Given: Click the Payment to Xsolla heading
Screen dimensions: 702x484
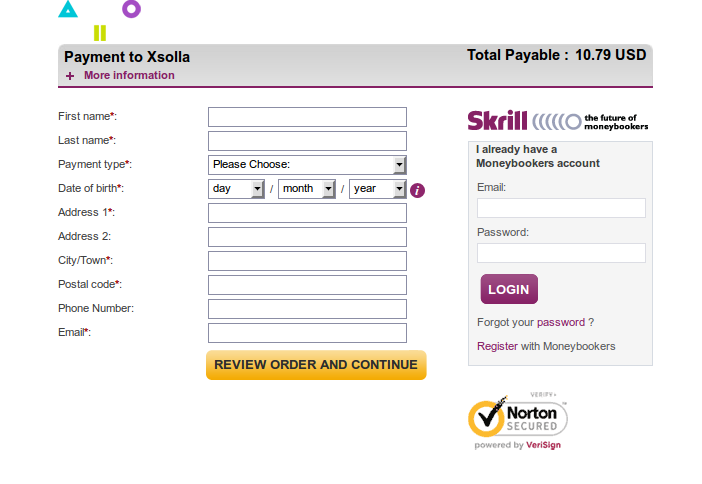Looking at the screenshot, I should coord(127,57).
